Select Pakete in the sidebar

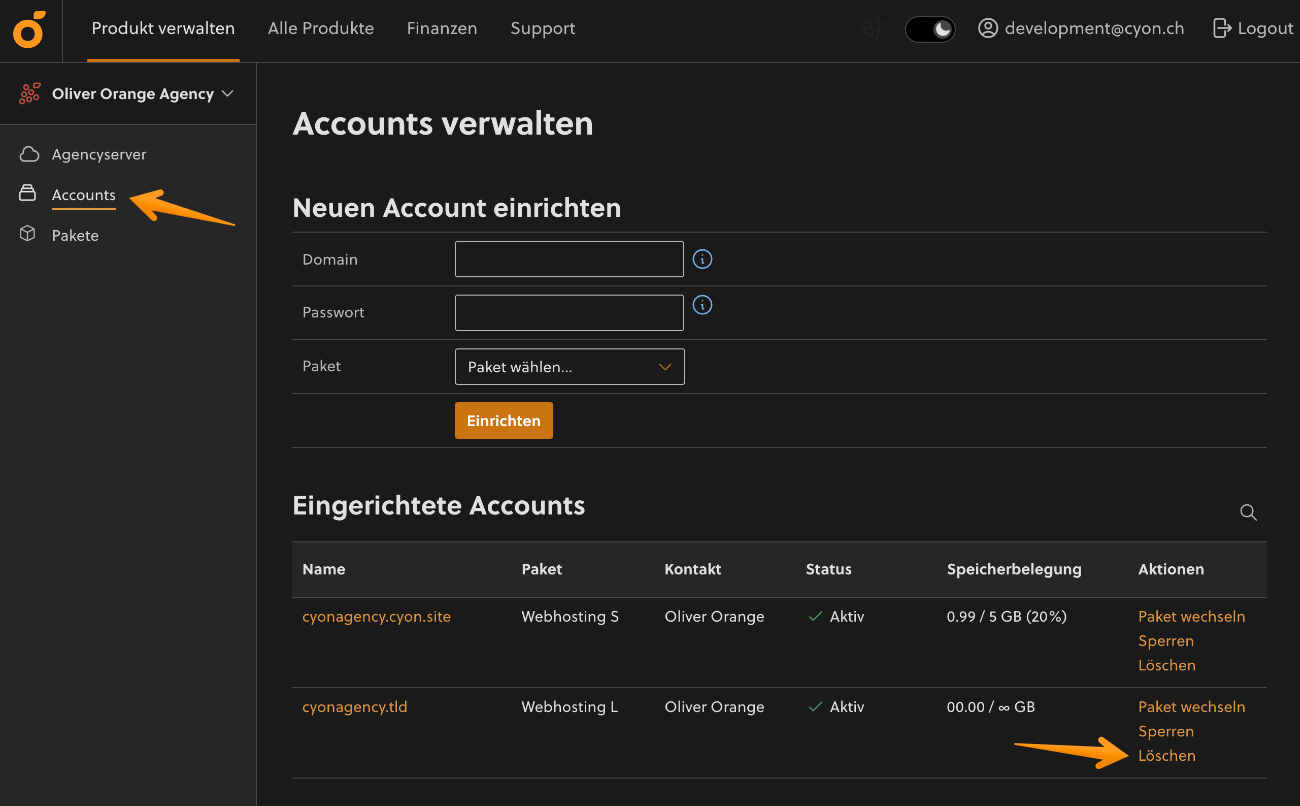[75, 235]
